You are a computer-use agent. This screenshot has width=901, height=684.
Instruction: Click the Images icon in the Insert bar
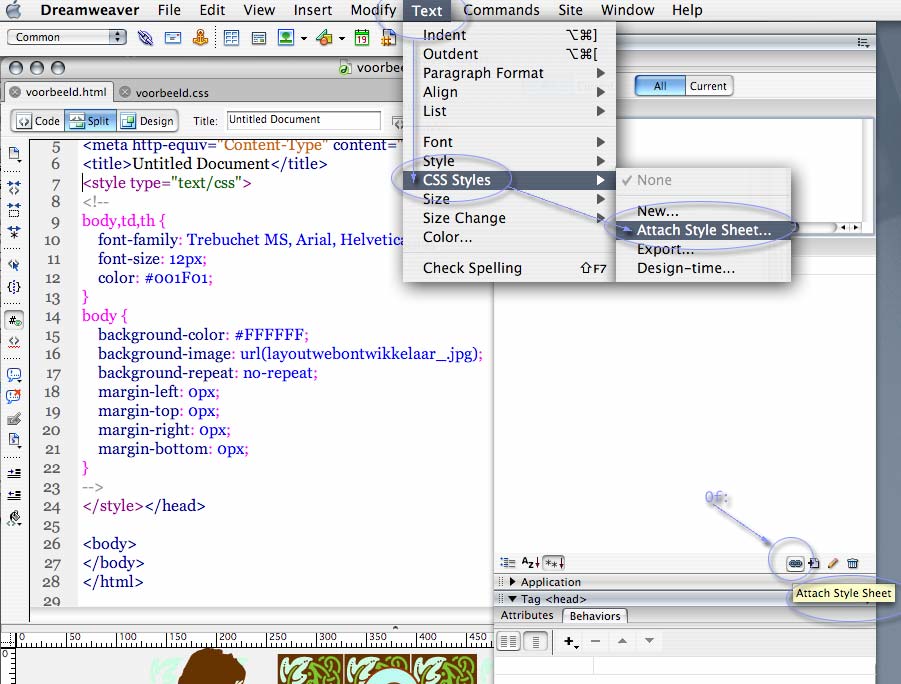286,38
